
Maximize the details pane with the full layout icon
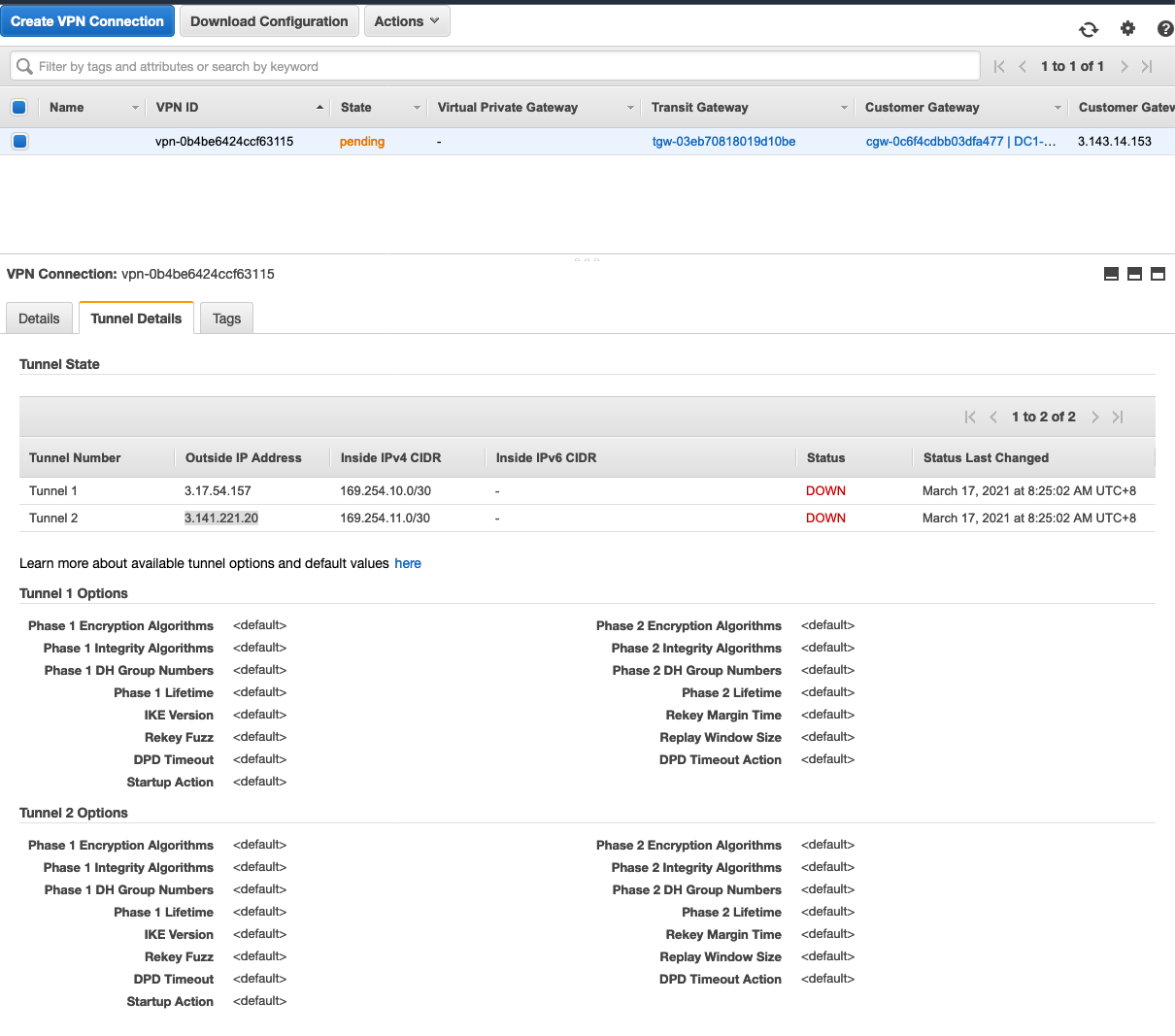tap(1158, 274)
